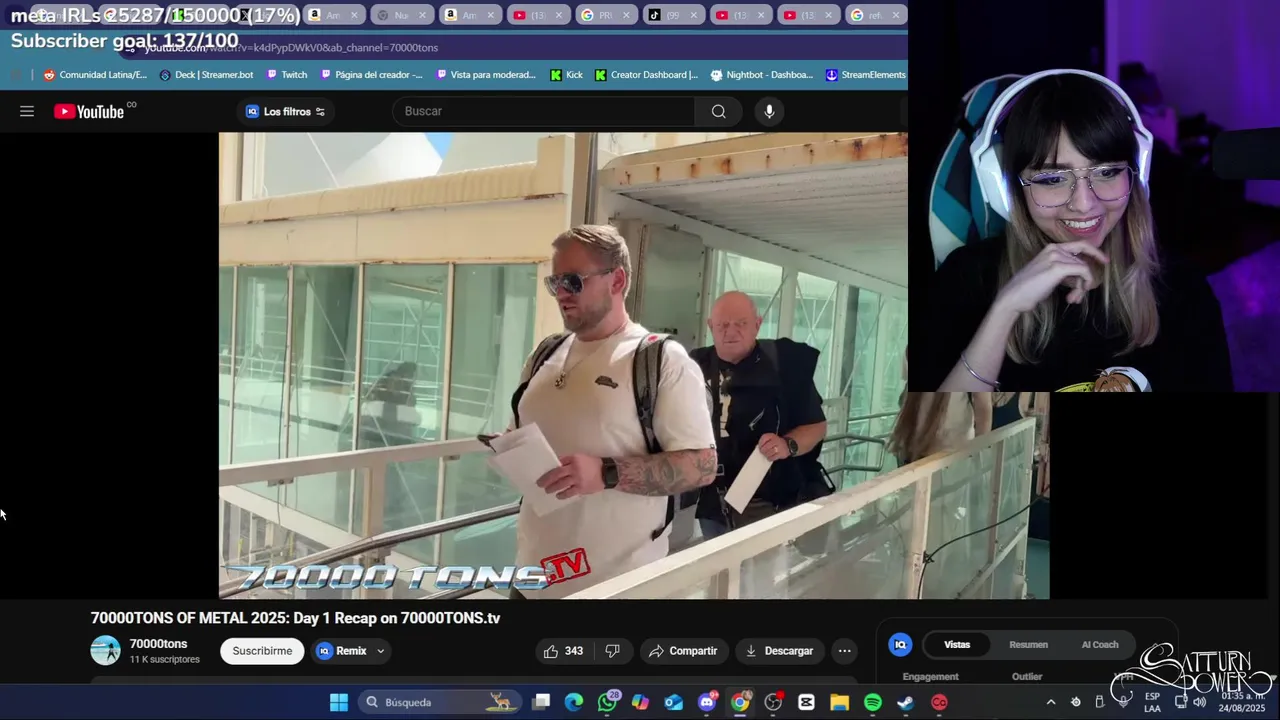Close the TikTok browser tab
Image resolution: width=1280 pixels, height=720 pixels.
coord(694,15)
